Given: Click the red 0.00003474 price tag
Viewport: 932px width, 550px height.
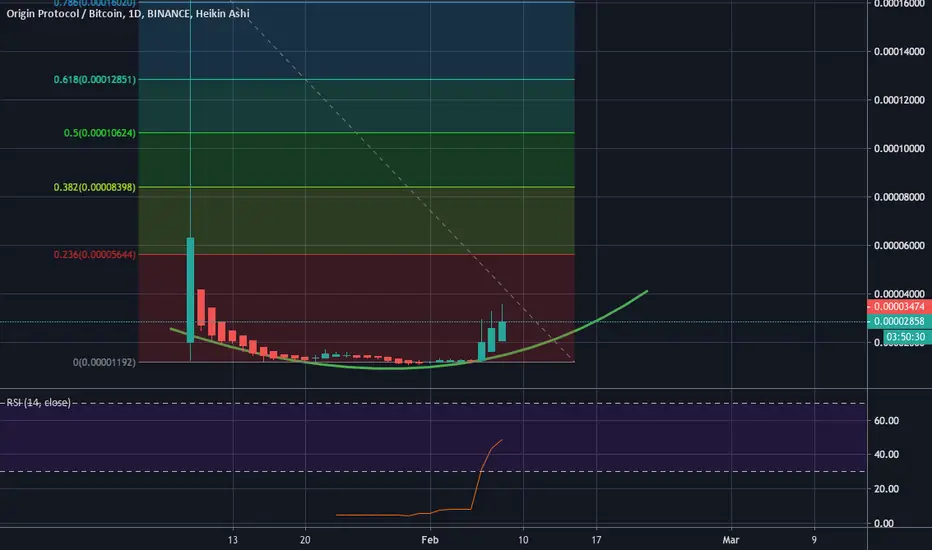Looking at the screenshot, I should [x=899, y=306].
